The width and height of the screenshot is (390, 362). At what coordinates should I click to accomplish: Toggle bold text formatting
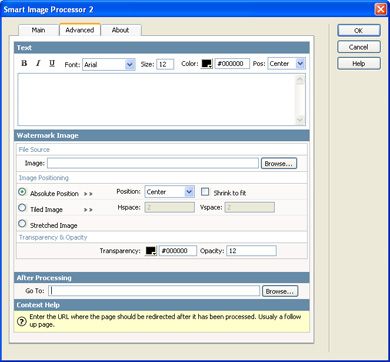click(x=24, y=63)
